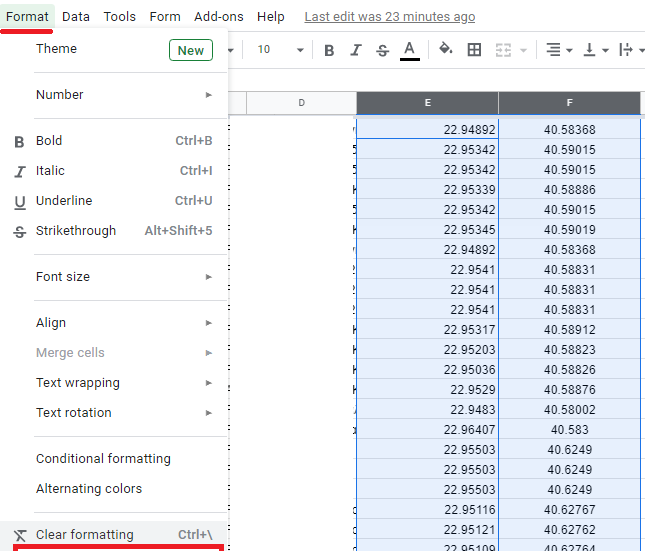Open the Tools menu
Screen dimensions: 645x551
pyautogui.click(x=119, y=16)
